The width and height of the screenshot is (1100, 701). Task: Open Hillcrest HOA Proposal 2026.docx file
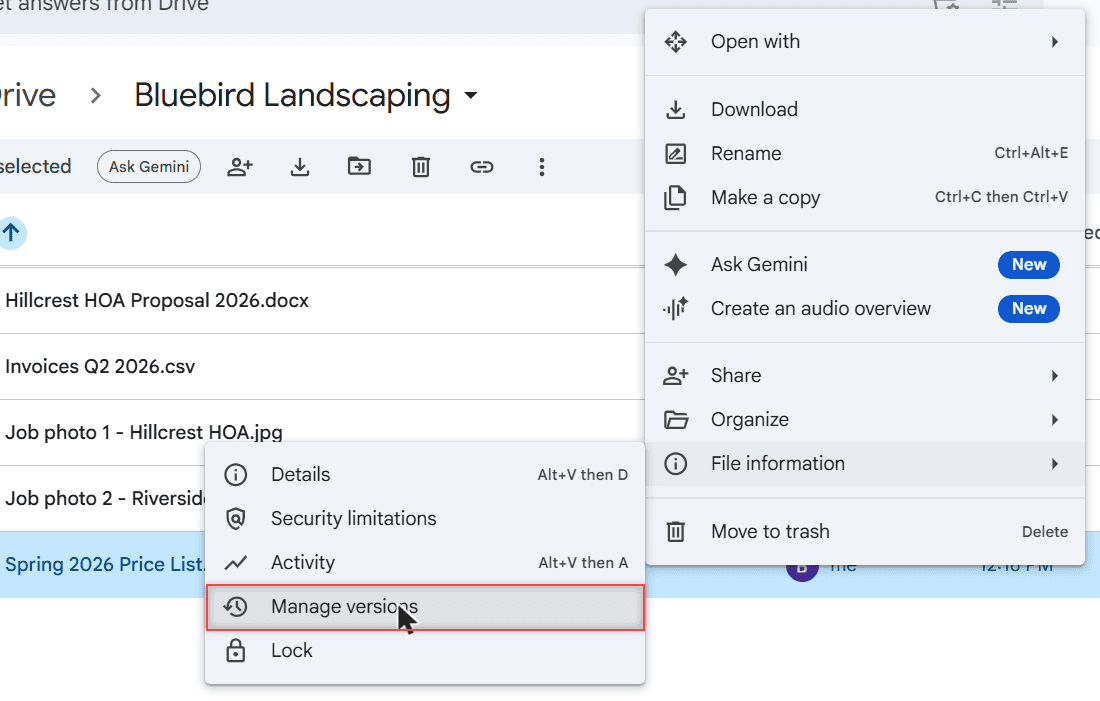[x=157, y=300]
